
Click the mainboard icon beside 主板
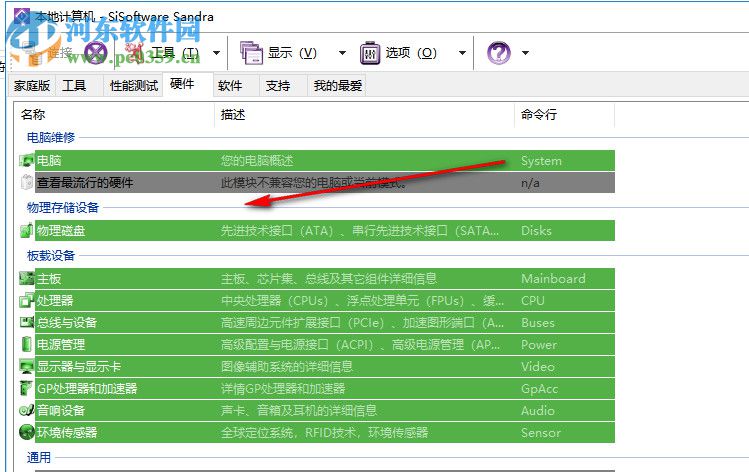[x=27, y=278]
